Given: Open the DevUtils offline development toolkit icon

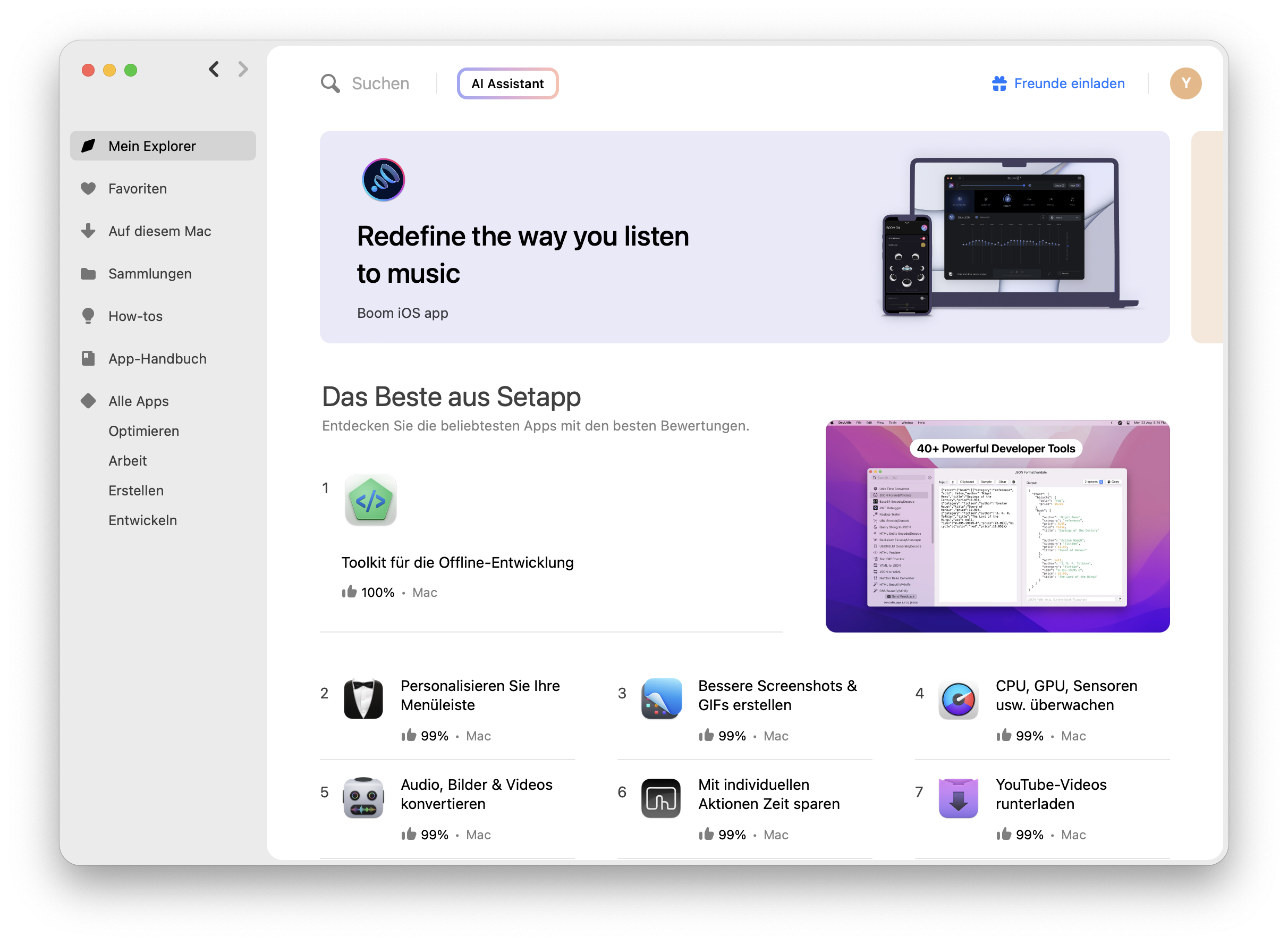Looking at the screenshot, I should [x=370, y=501].
